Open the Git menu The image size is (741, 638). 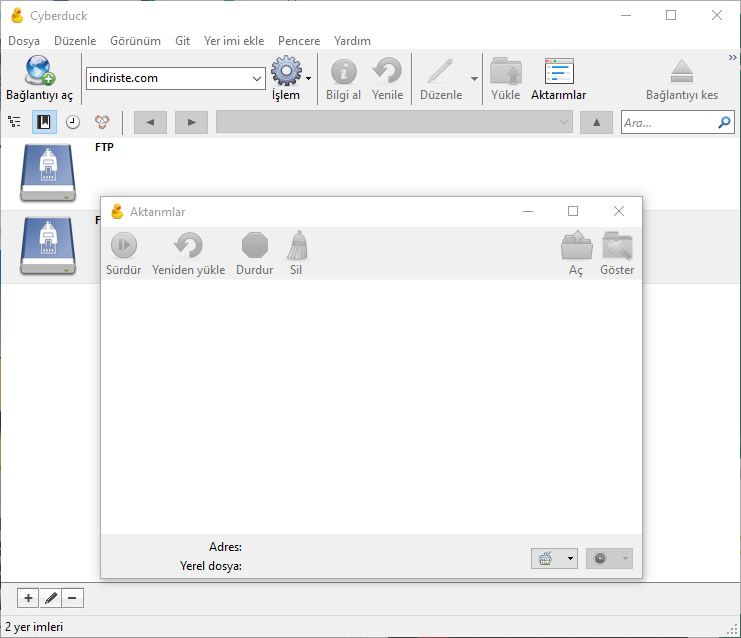182,41
